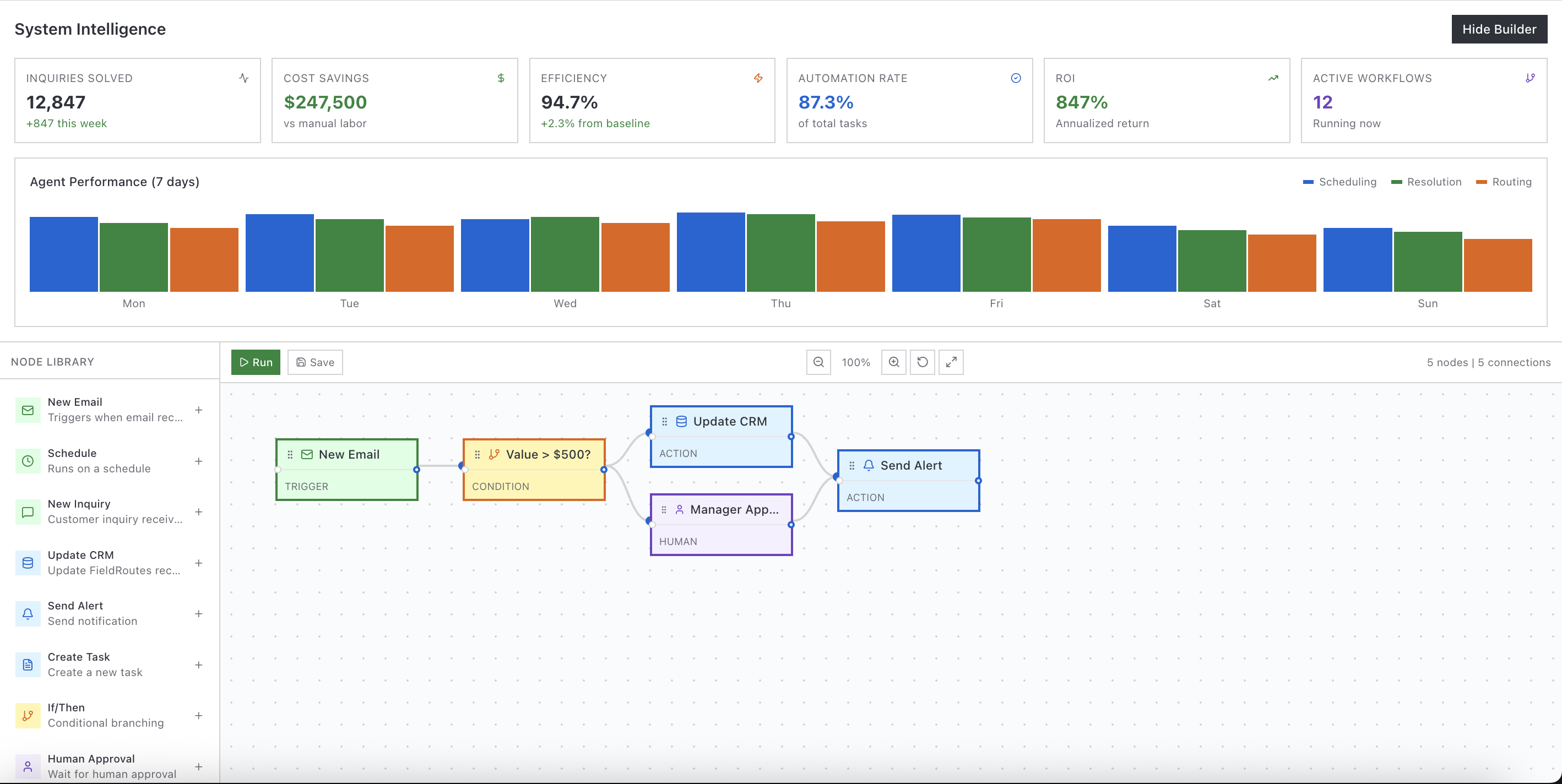The image size is (1562, 784).
Task: Expand the canvas to fullscreen
Action: [x=951, y=362]
